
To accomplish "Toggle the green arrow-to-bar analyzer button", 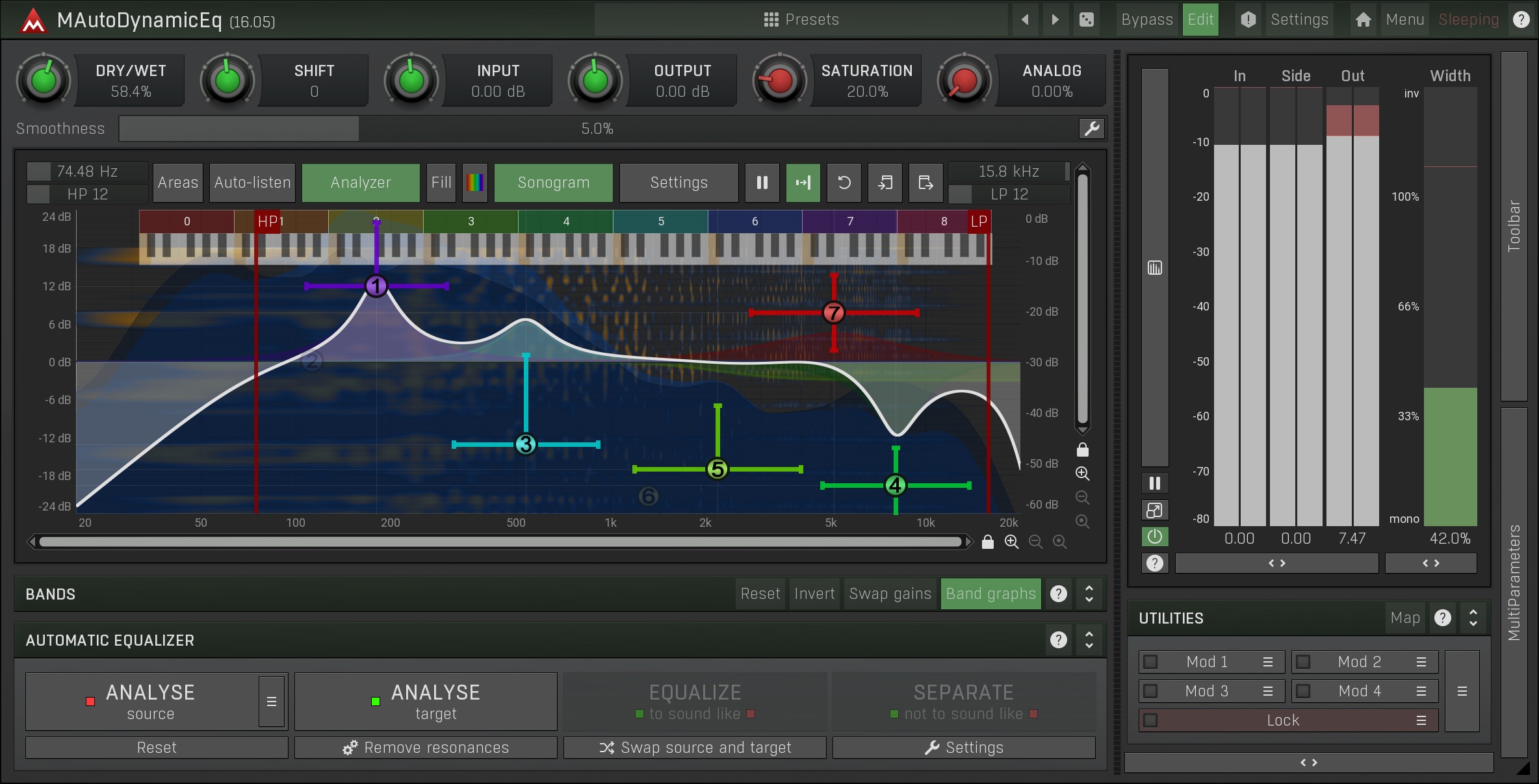I will 803,183.
